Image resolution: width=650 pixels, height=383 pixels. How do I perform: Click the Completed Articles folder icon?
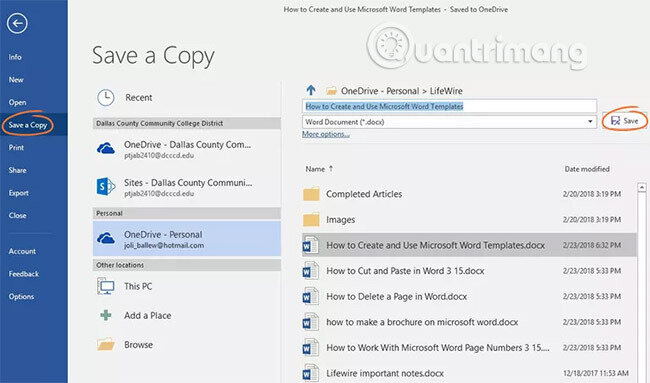[x=311, y=194]
